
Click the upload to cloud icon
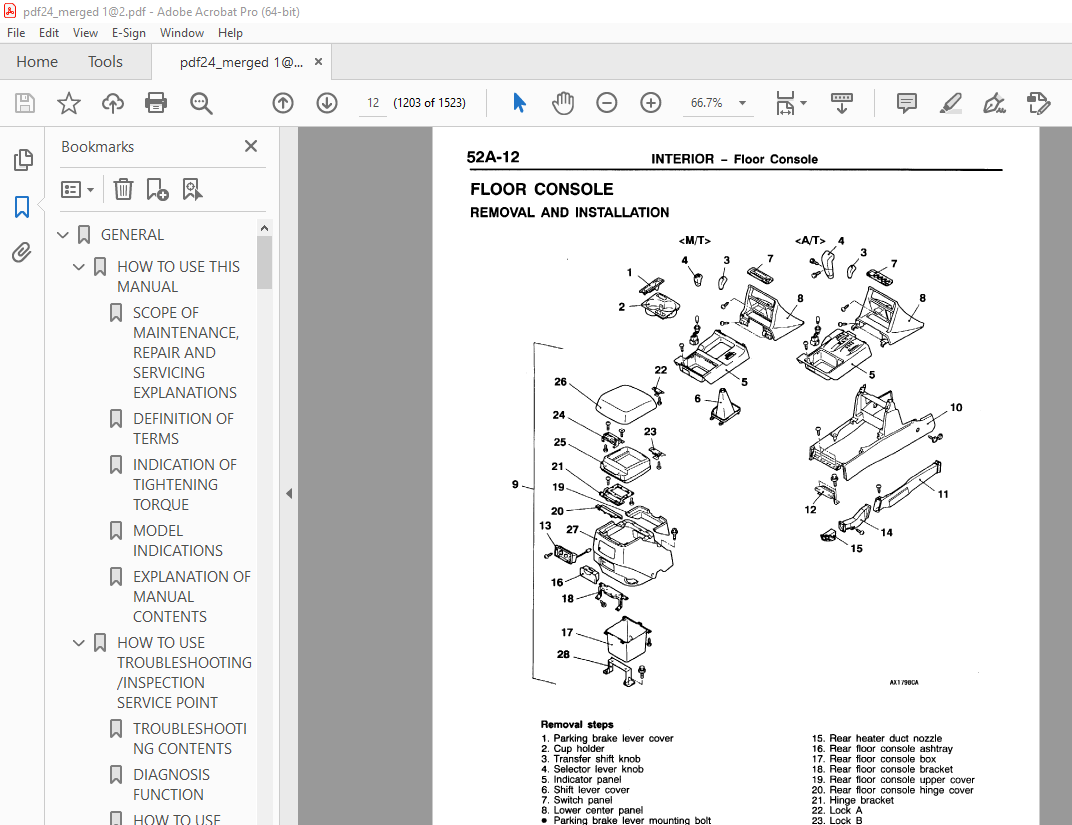pos(113,103)
